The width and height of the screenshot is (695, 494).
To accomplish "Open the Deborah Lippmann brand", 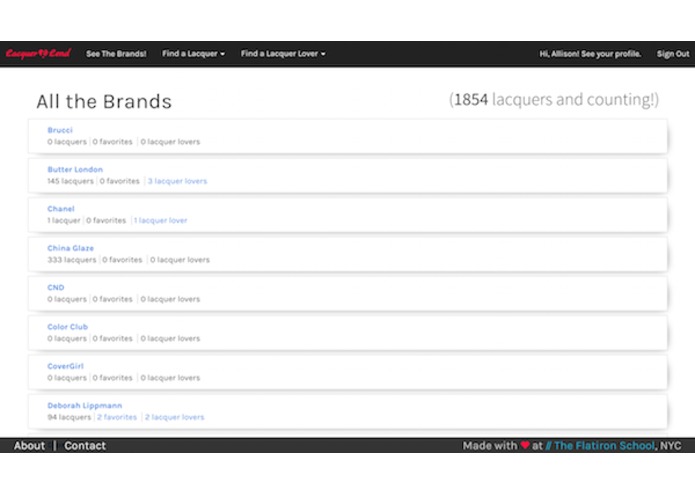I will pyautogui.click(x=85, y=406).
